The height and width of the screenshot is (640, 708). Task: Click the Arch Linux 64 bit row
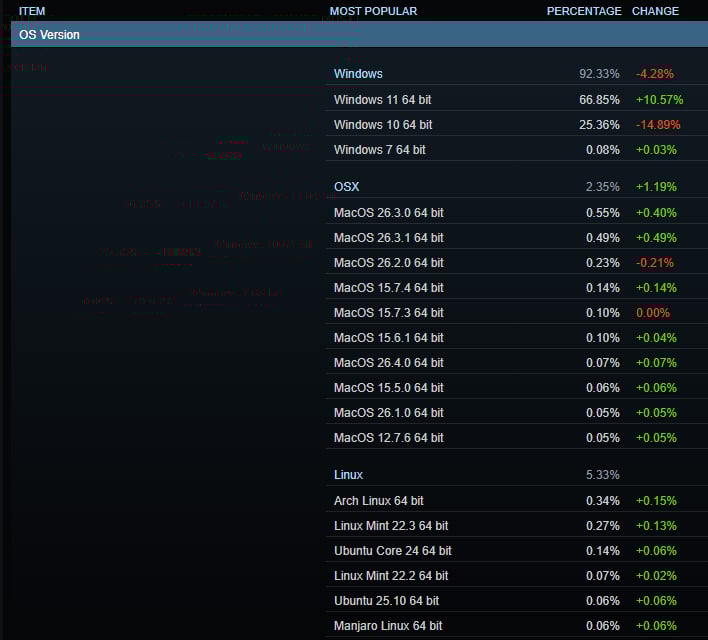[x=517, y=500]
